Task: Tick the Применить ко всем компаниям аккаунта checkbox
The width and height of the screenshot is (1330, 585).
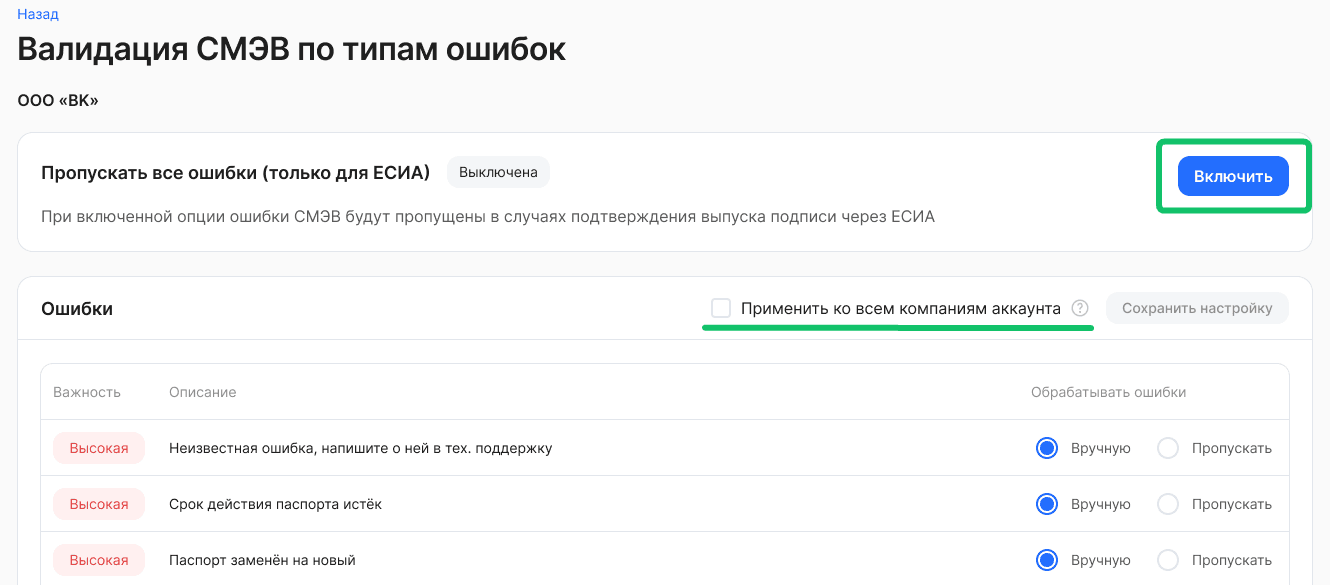Action: (x=720, y=308)
